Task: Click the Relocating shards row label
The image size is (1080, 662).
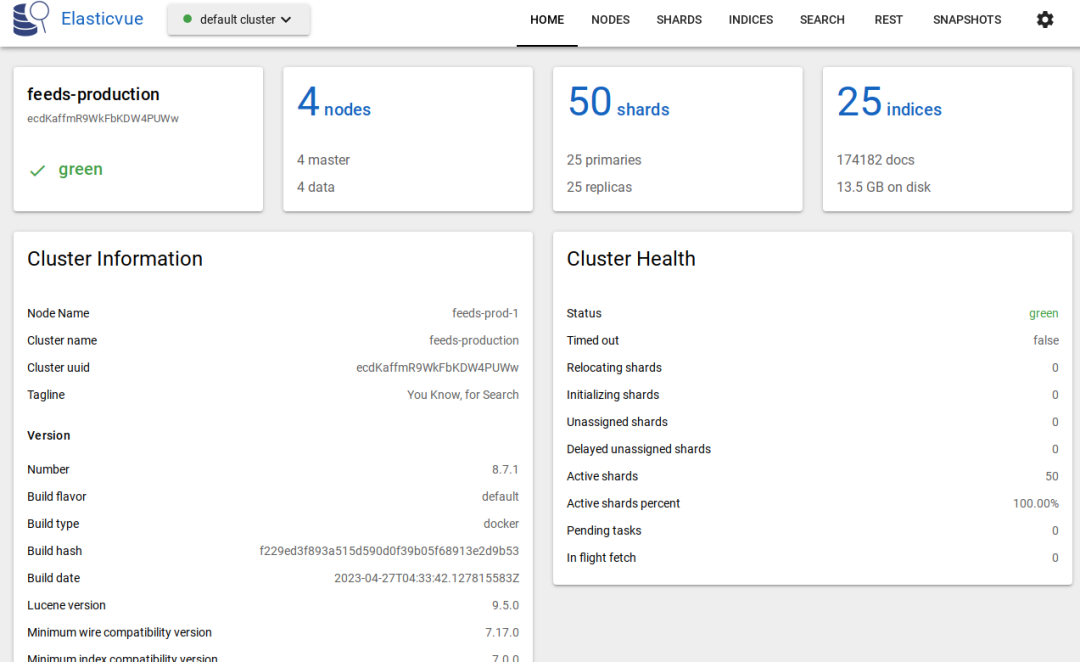Action: [614, 368]
